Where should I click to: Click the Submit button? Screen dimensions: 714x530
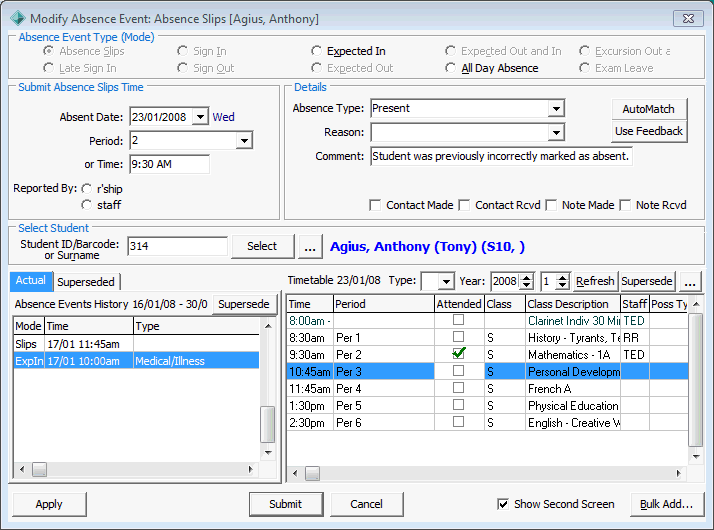286,504
